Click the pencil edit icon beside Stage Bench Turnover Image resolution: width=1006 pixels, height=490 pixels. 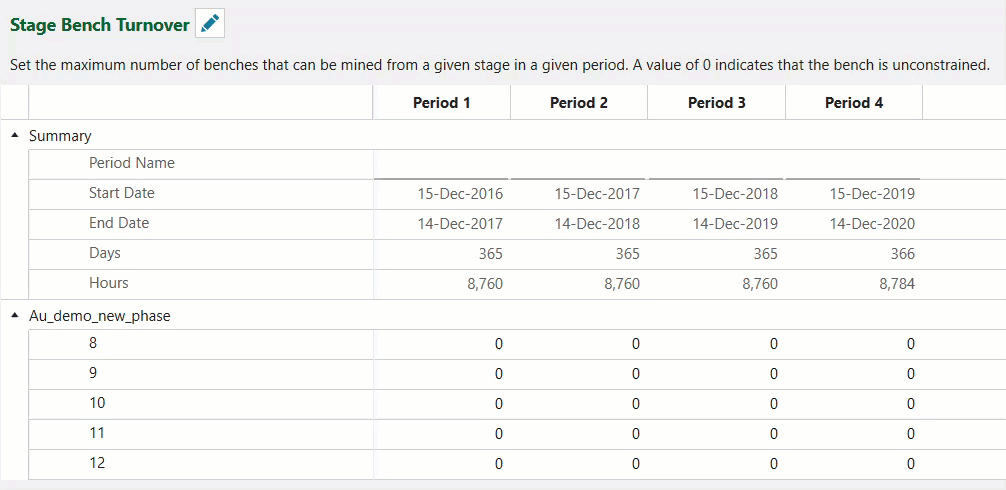[210, 24]
